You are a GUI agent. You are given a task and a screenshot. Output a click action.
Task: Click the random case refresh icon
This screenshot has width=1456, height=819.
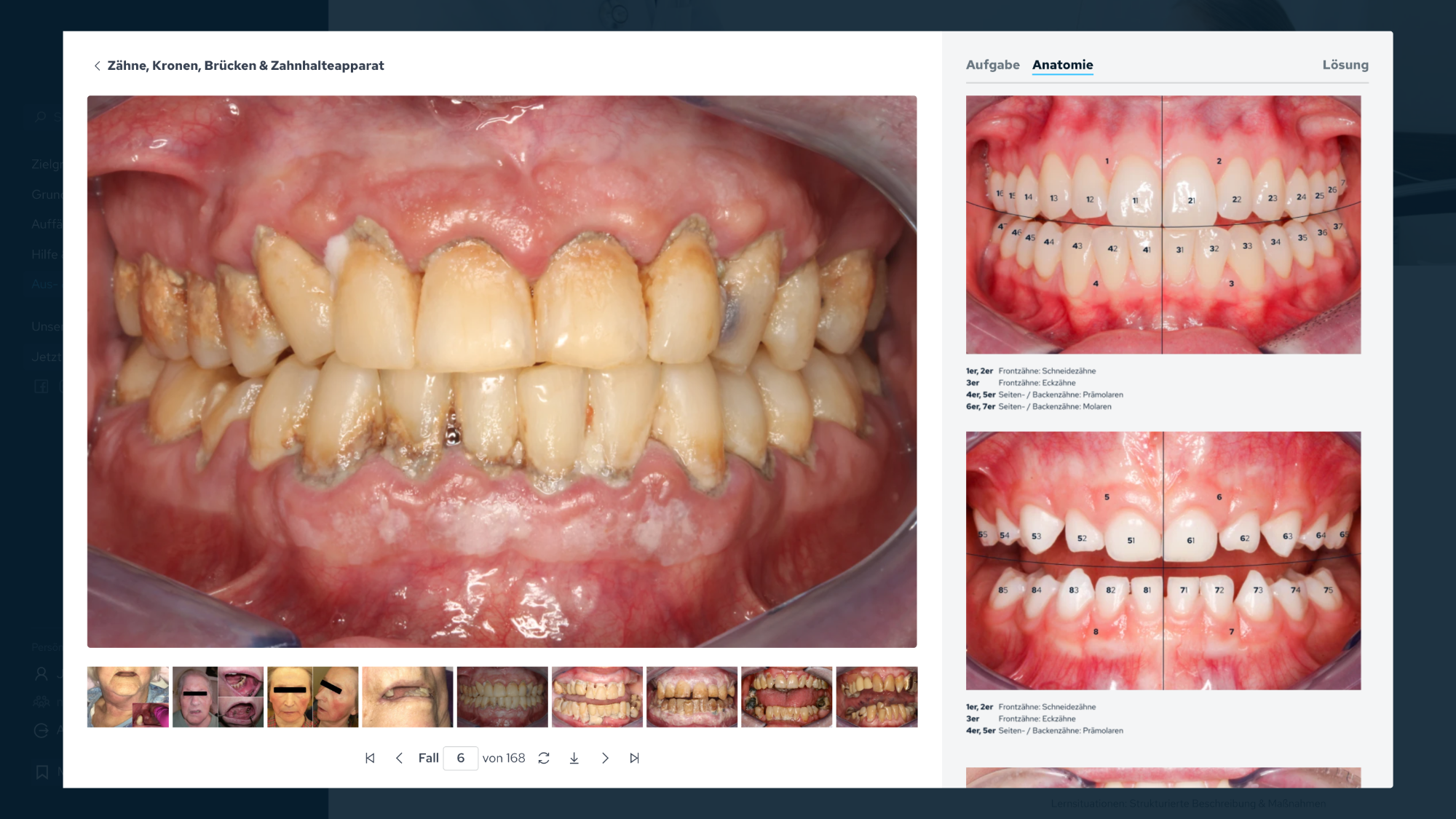(544, 758)
